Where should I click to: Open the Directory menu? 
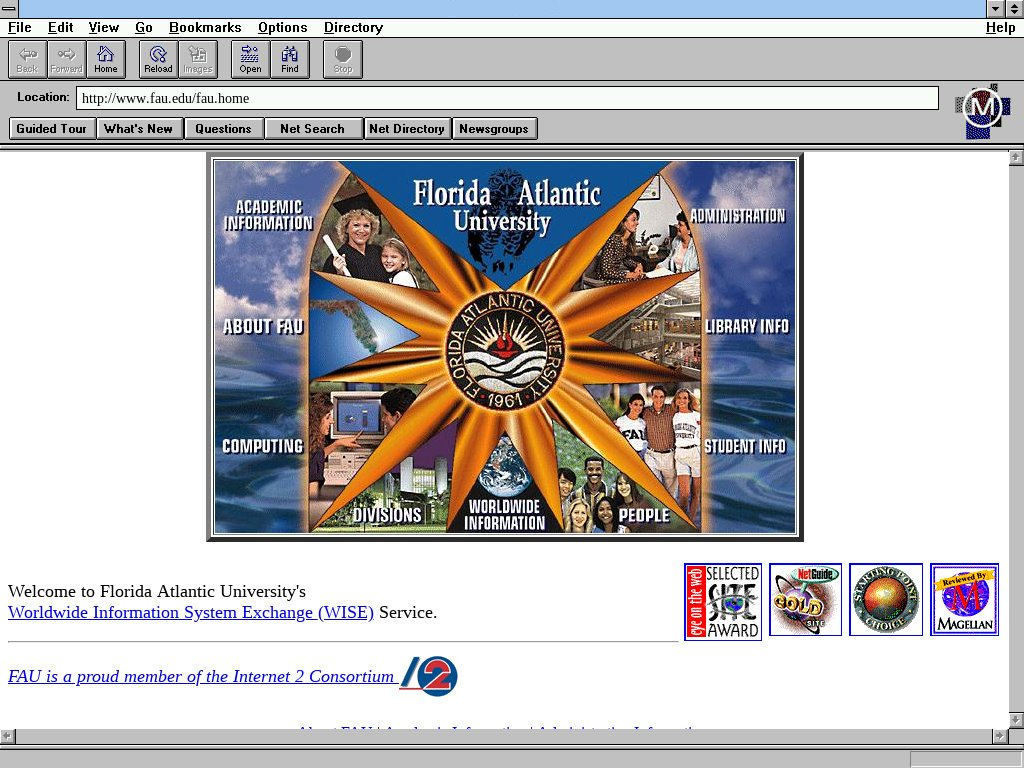coord(353,28)
